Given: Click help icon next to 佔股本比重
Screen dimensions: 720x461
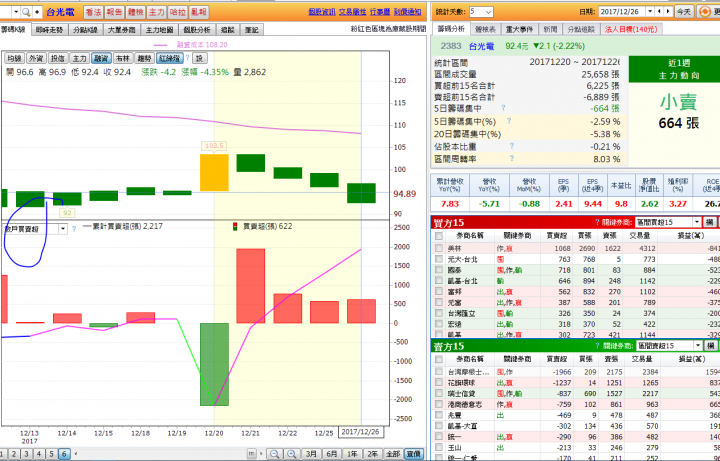Looking at the screenshot, I should tap(512, 146).
